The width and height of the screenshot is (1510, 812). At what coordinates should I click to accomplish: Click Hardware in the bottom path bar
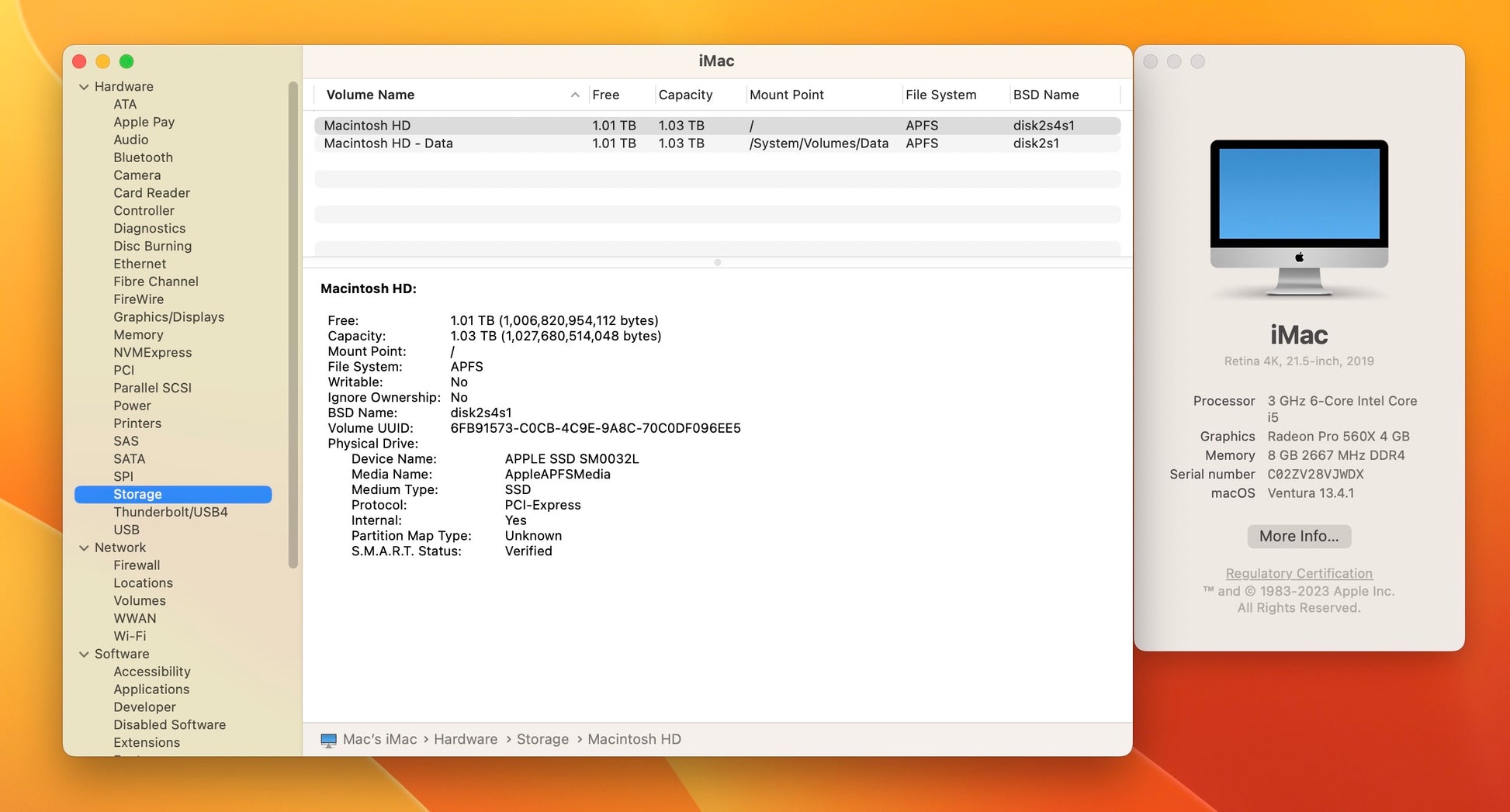465,740
